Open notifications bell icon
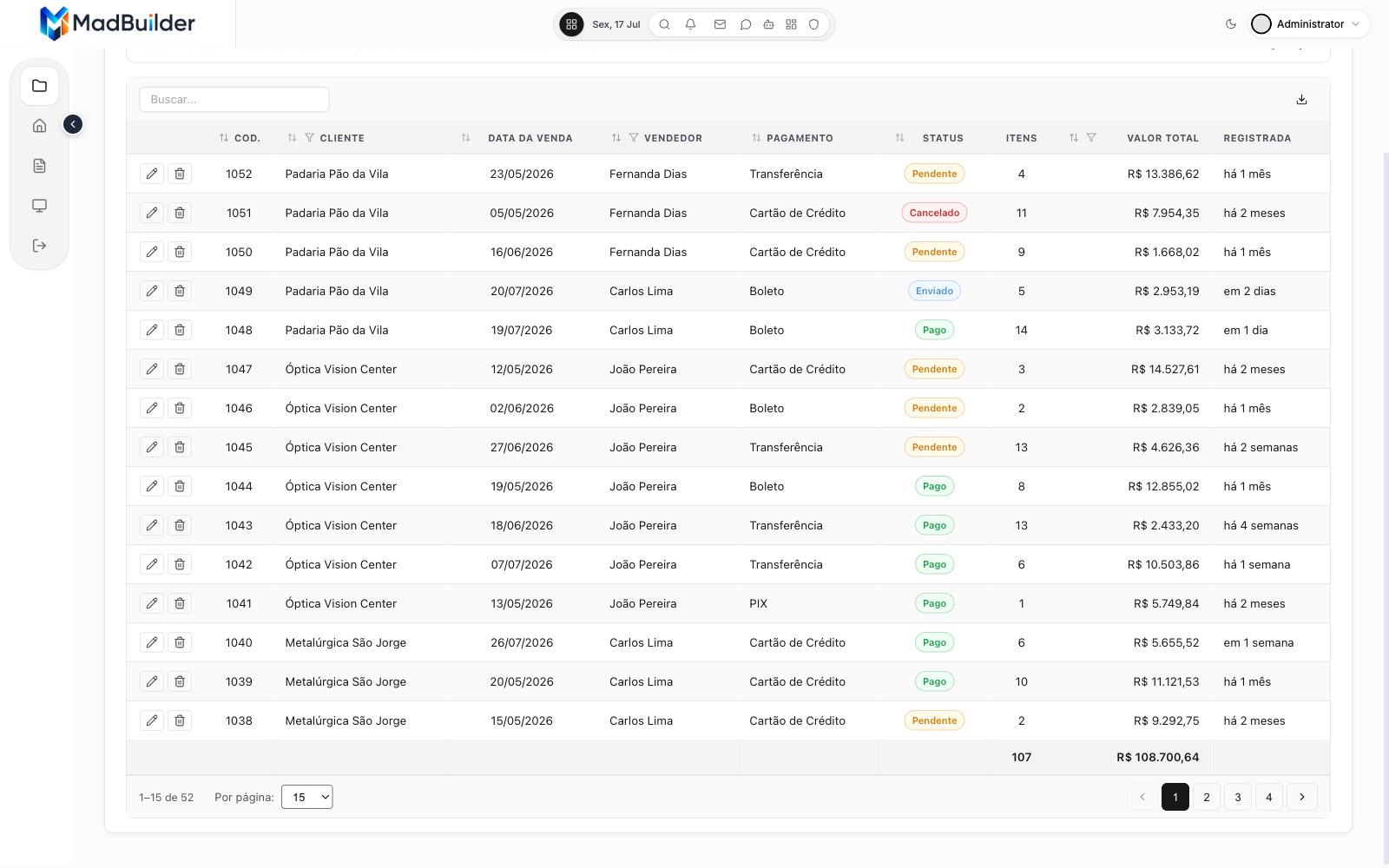Screen dimensions: 1389x868 click(x=690, y=24)
